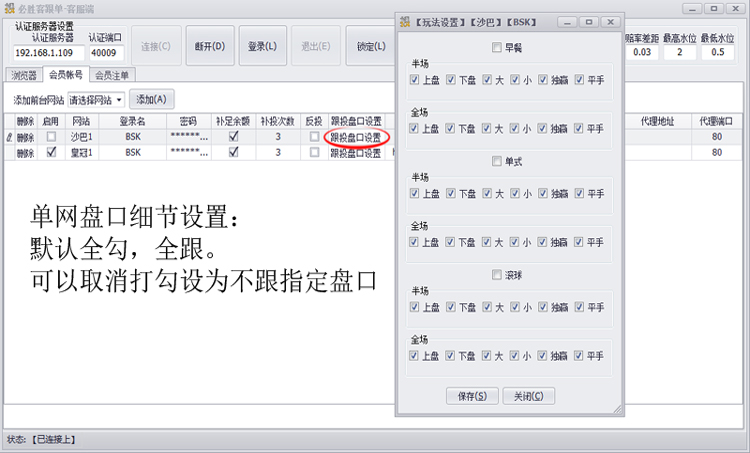Click the 最高水位 field showing 2

tap(680, 52)
